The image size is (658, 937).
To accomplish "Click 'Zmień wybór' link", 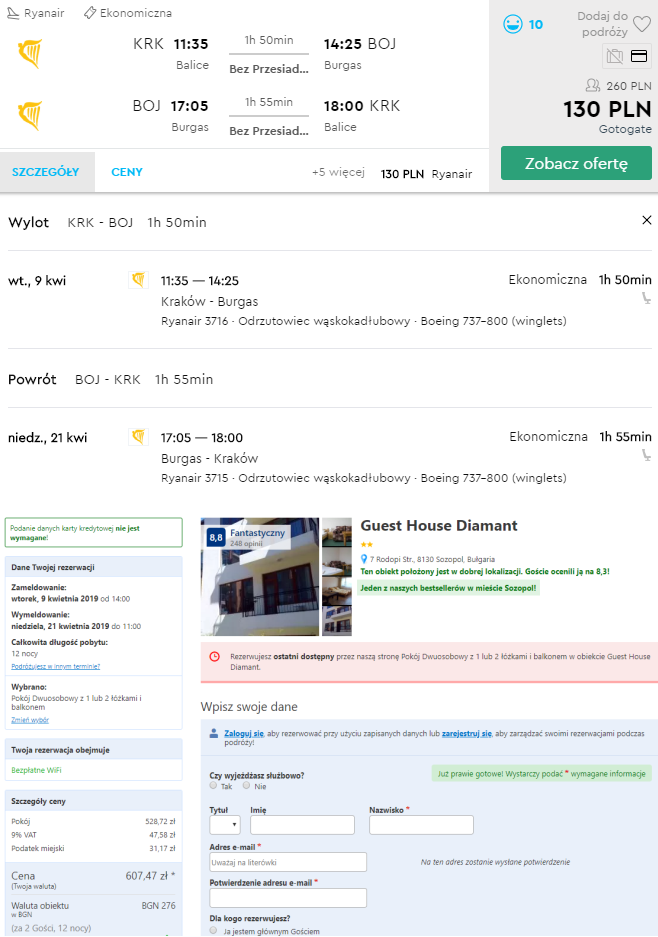I will (x=30, y=720).
